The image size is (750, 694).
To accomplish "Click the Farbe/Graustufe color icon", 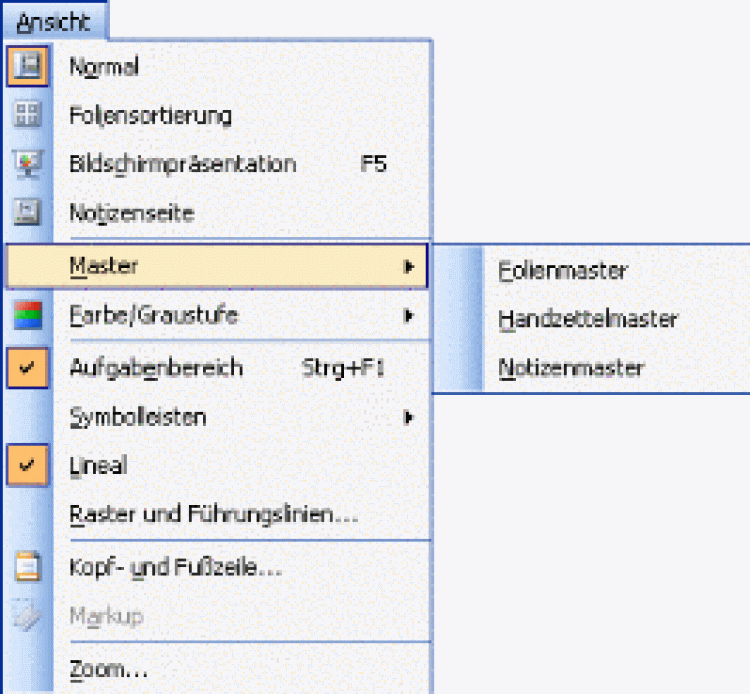I will tap(28, 316).
